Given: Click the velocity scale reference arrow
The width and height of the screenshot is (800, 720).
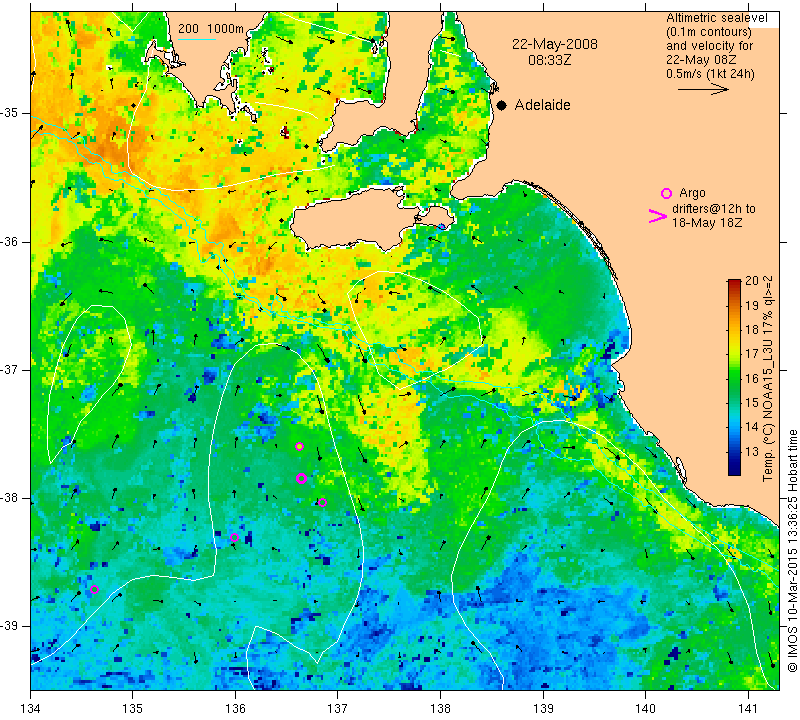Looking at the screenshot, I should pyautogui.click(x=704, y=89).
